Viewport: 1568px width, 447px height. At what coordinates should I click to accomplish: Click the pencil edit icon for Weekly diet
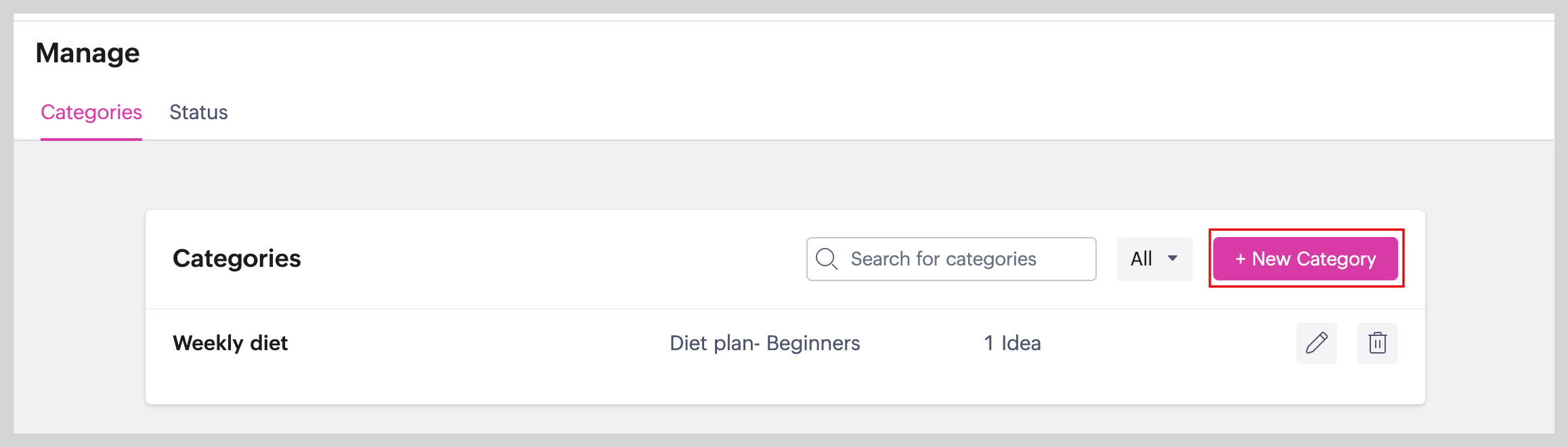pyautogui.click(x=1316, y=343)
